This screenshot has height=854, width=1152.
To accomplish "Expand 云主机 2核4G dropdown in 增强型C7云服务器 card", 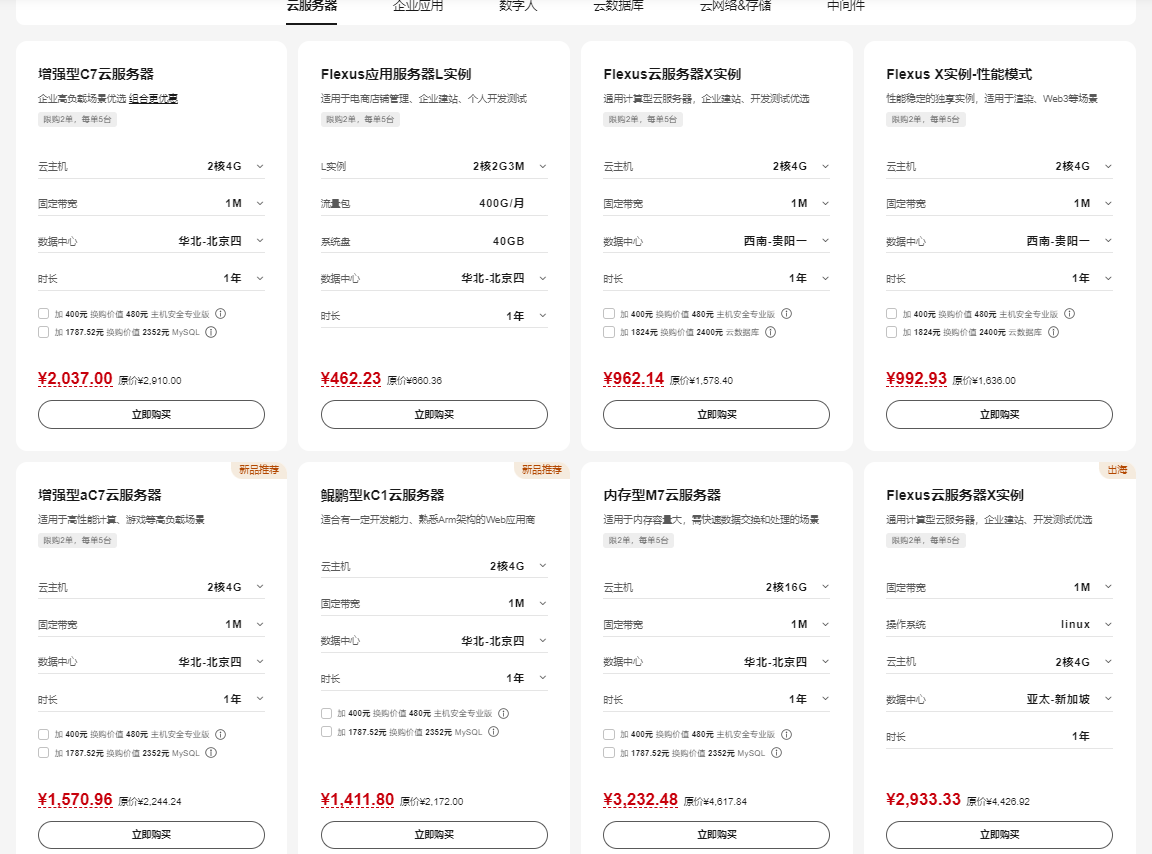I will pyautogui.click(x=151, y=167).
